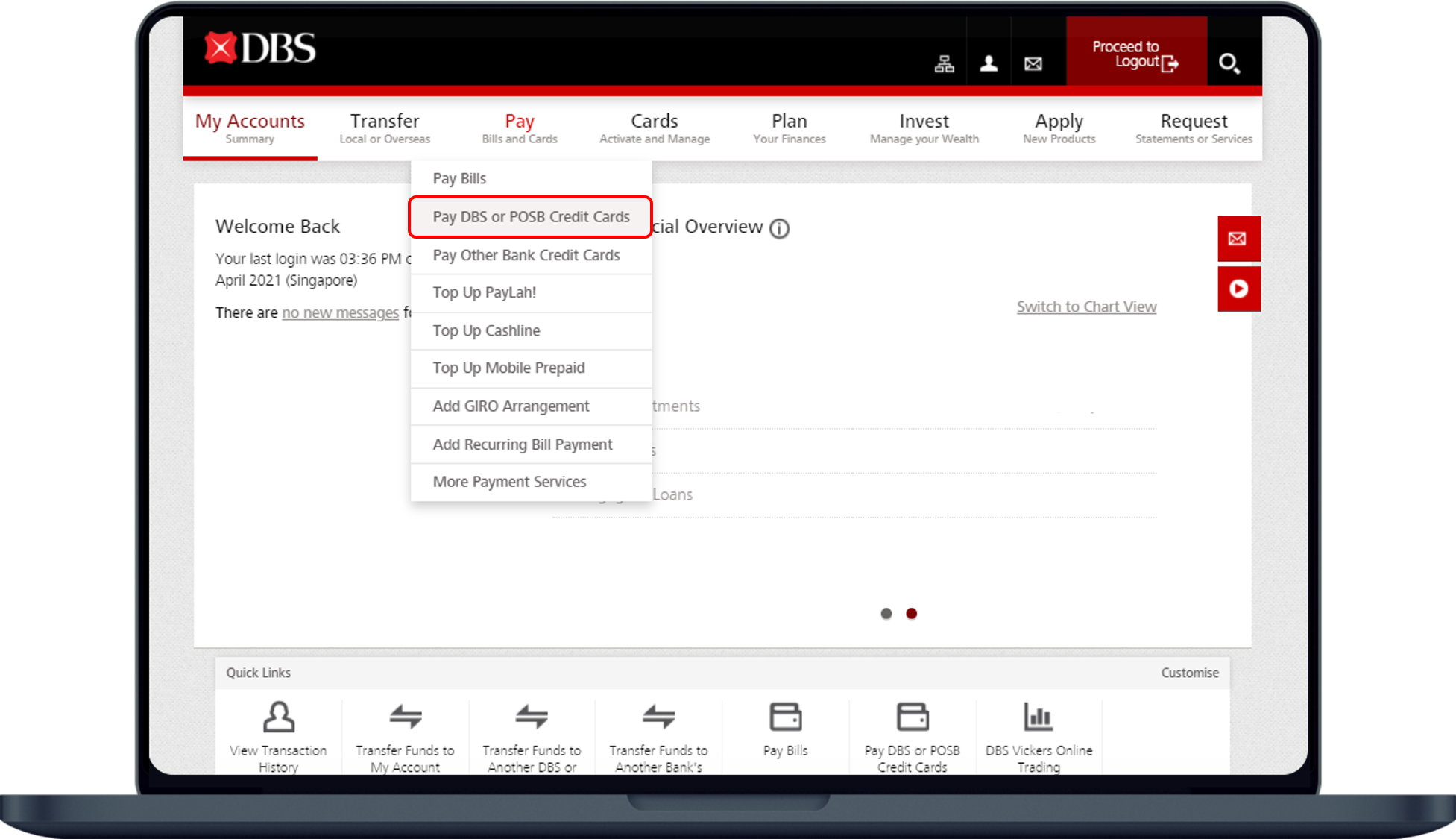Click the Customise quick links button
This screenshot has width=1456, height=839.
(x=1193, y=672)
